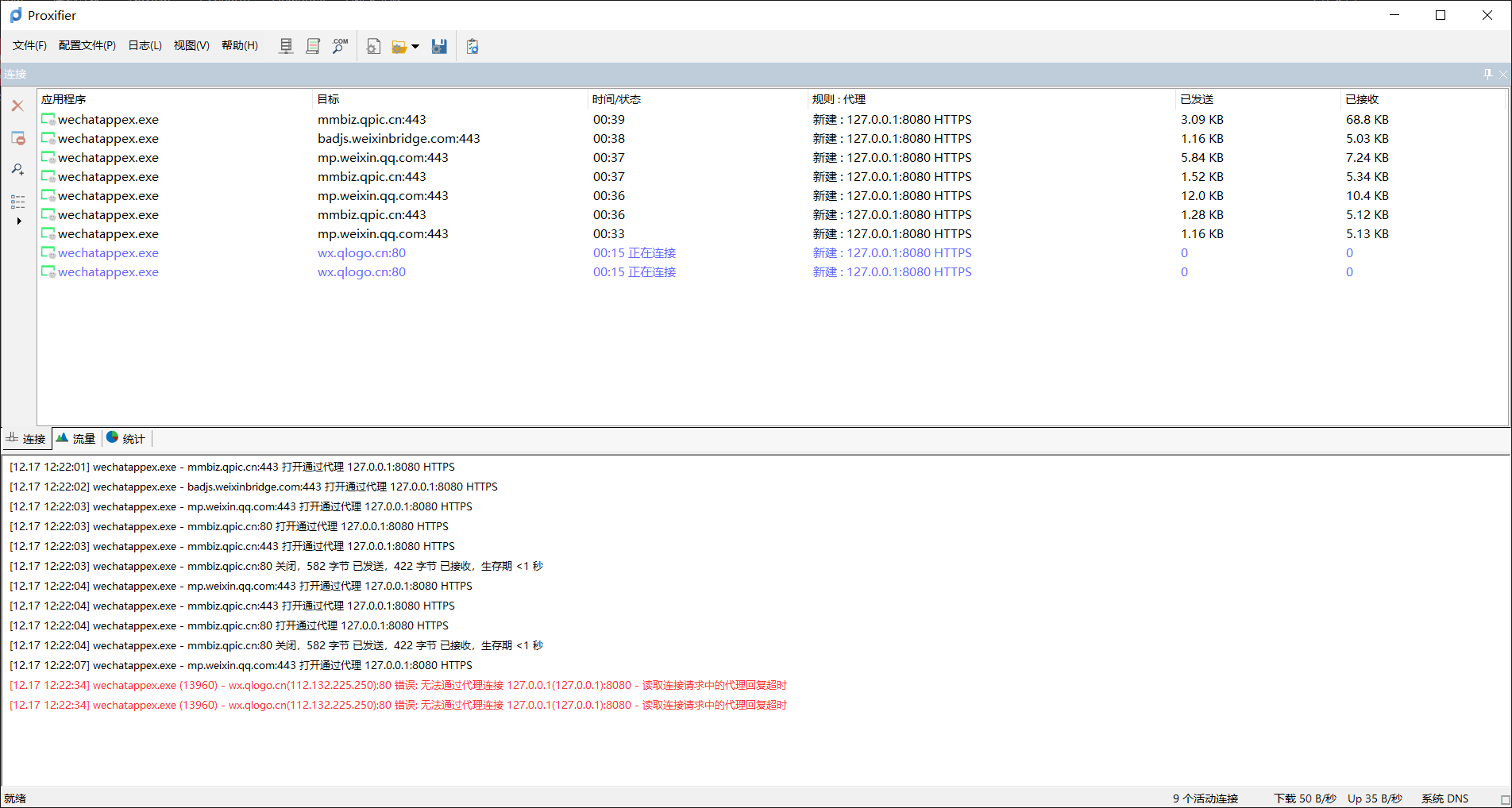Click the 12:22:01 mmbiz.qpic.cn:443 log entry
The width and height of the screenshot is (1512, 808).
tap(232, 467)
